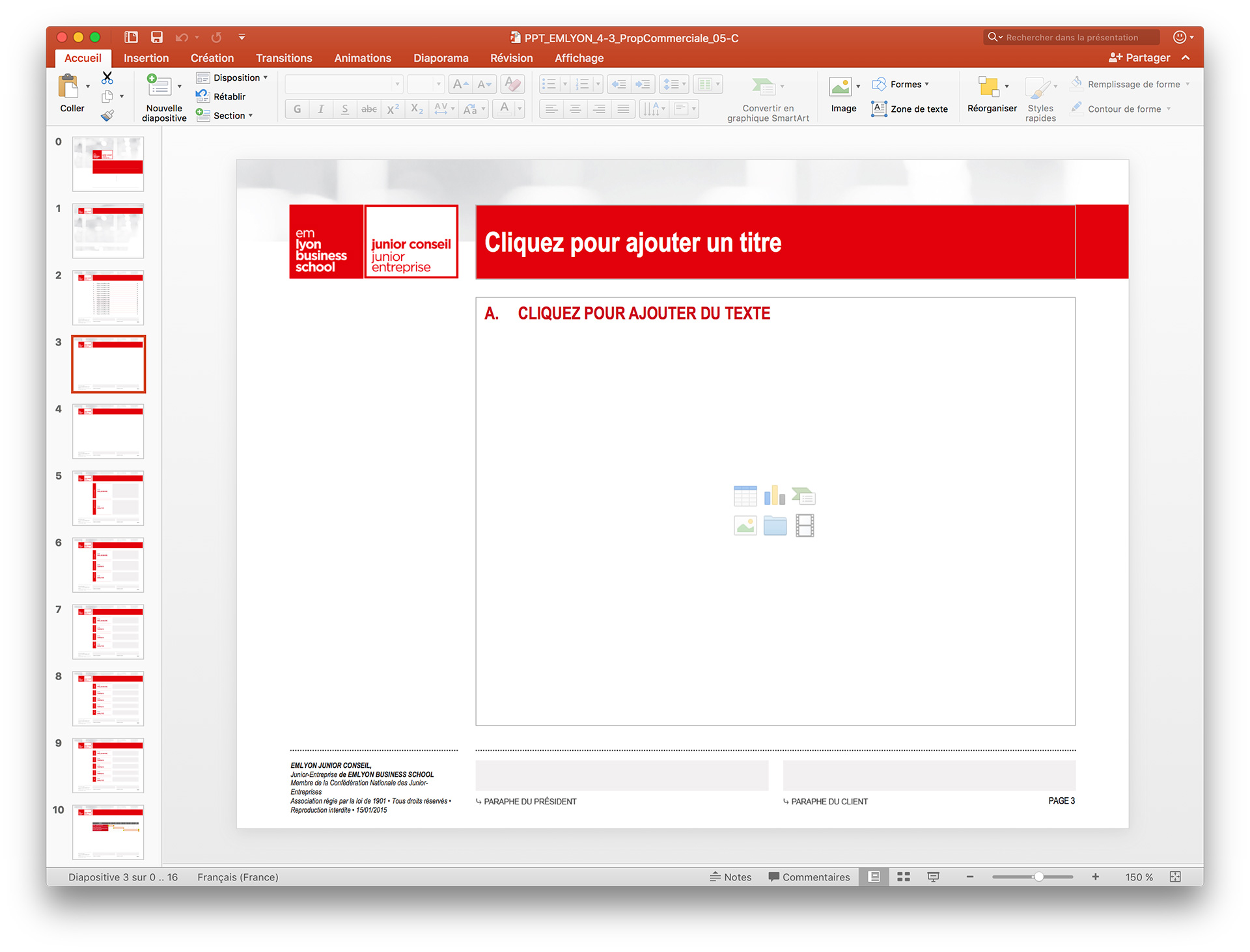Switch to slide sorter view icon
The width and height of the screenshot is (1250, 952).
(x=903, y=877)
